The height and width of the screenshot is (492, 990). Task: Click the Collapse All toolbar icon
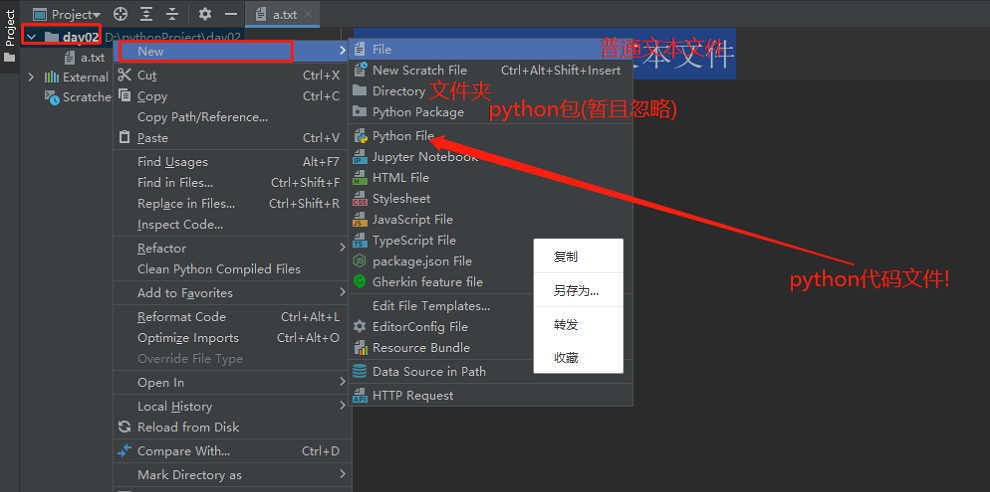[x=172, y=14]
